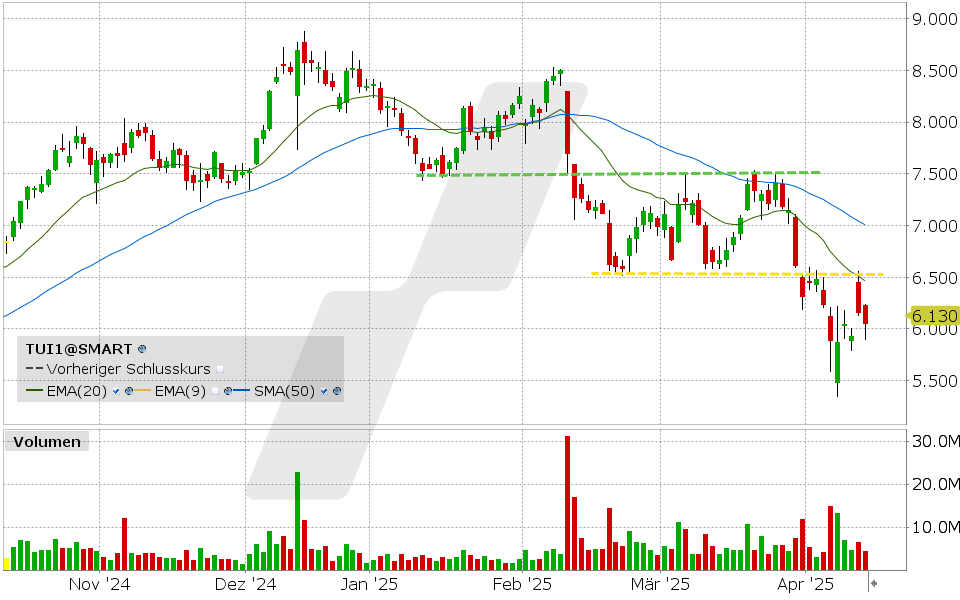Click the SMA(50) legend label
960x600 pixels.
[284, 391]
